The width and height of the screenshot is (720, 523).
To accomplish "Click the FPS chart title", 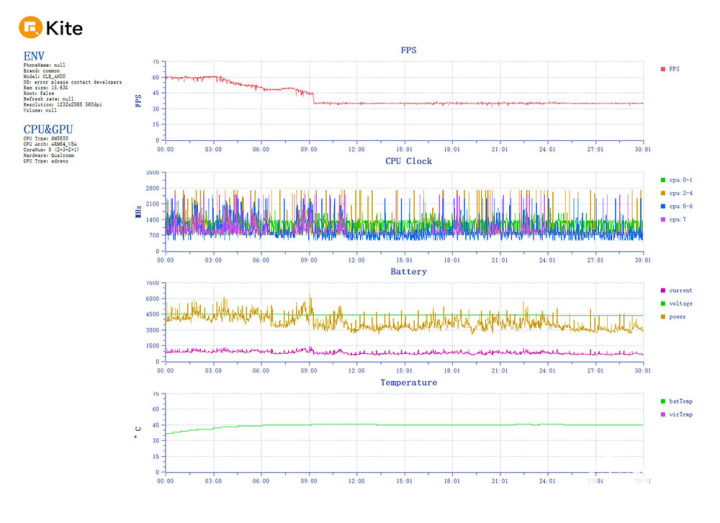I will pyautogui.click(x=407, y=49).
